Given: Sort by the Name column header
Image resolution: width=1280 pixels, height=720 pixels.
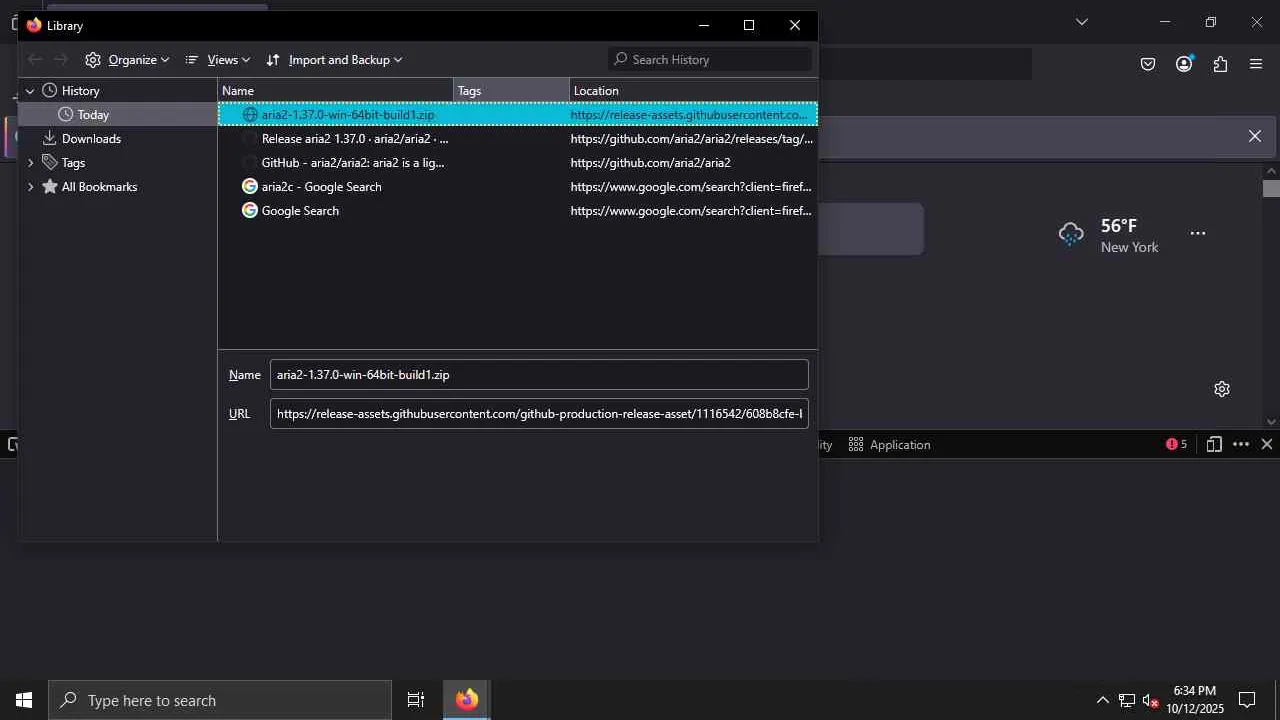Looking at the screenshot, I should point(336,91).
